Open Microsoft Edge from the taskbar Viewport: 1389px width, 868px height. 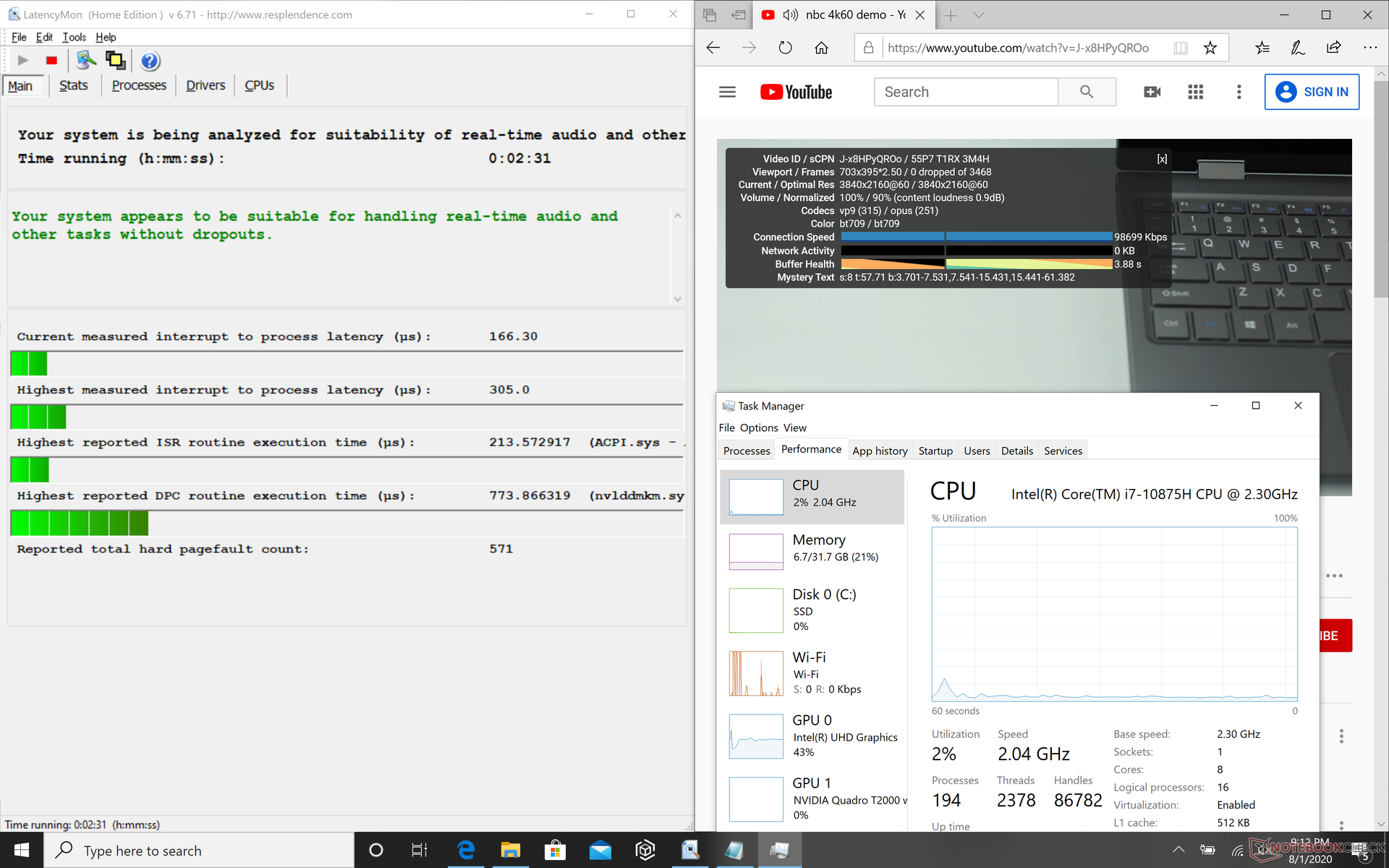click(466, 850)
